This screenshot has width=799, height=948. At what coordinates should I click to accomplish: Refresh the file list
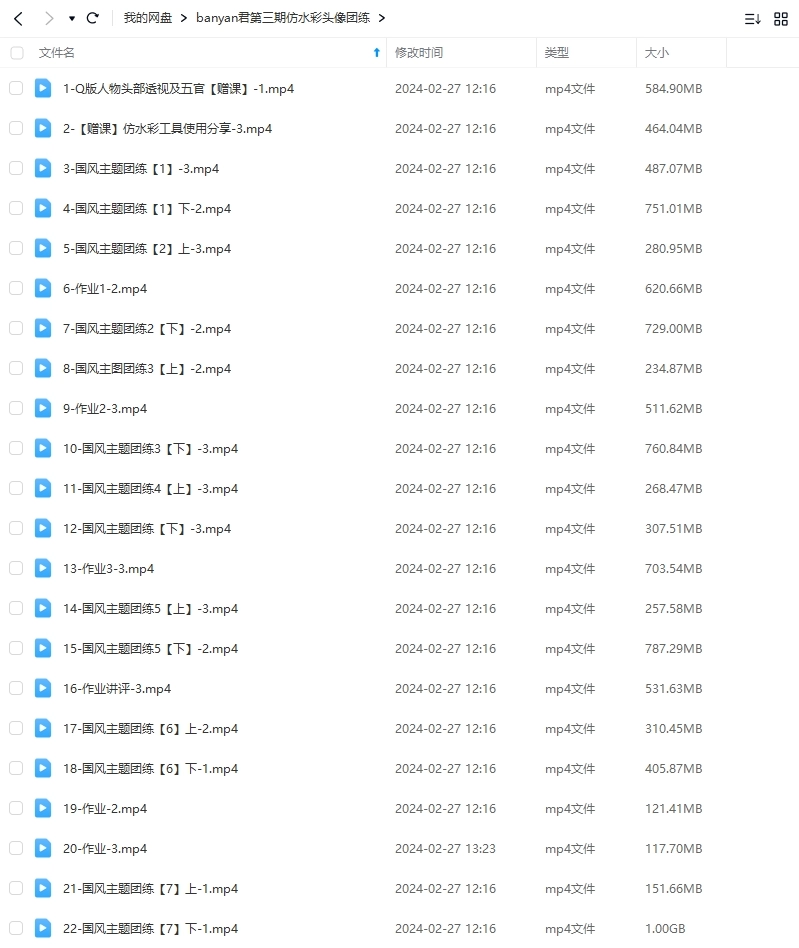pos(92,18)
